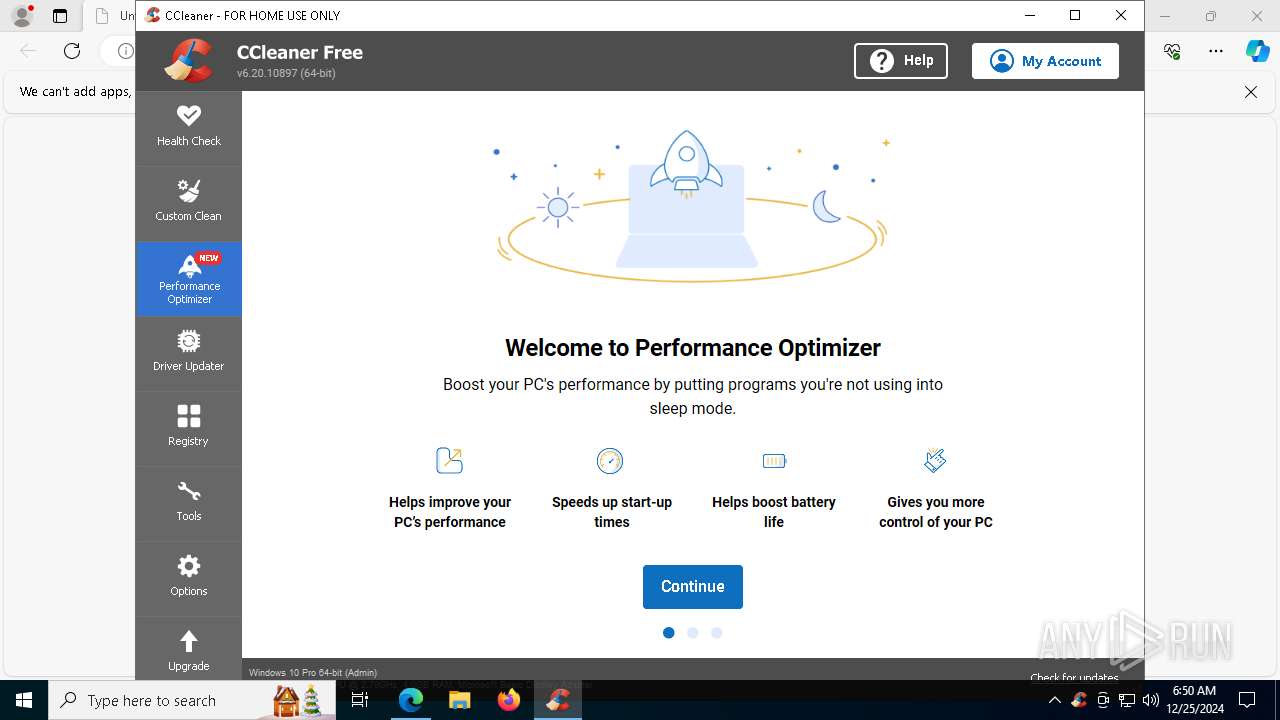This screenshot has width=1280, height=720.
Task: Click Edge profile avatar icon
Action: click(22, 16)
